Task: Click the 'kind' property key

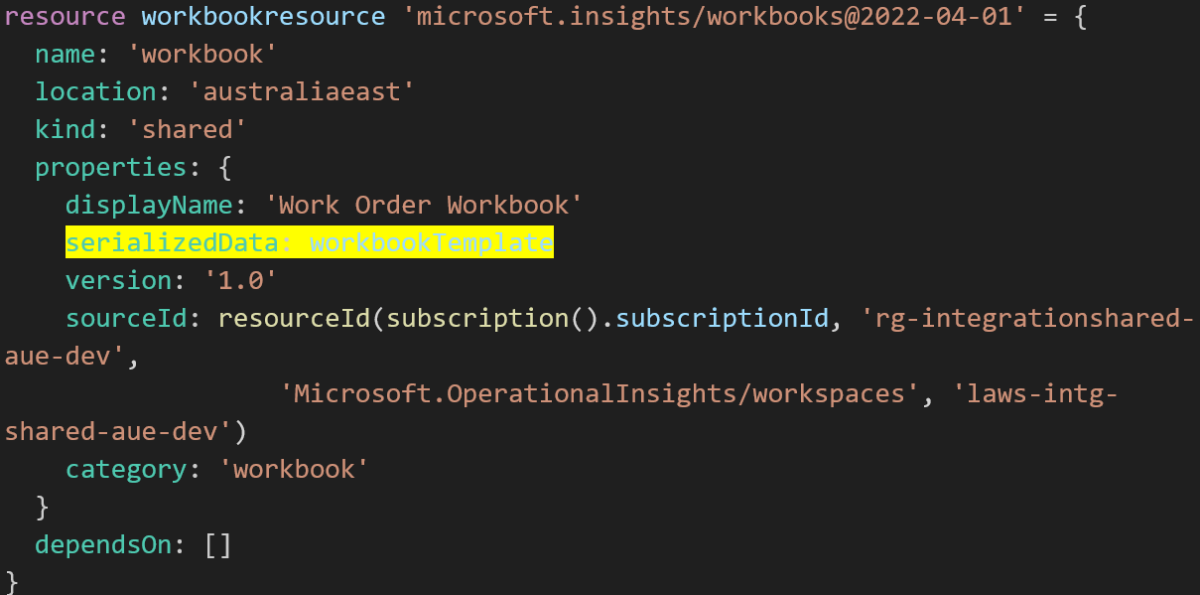Action: pyautogui.click(x=65, y=130)
